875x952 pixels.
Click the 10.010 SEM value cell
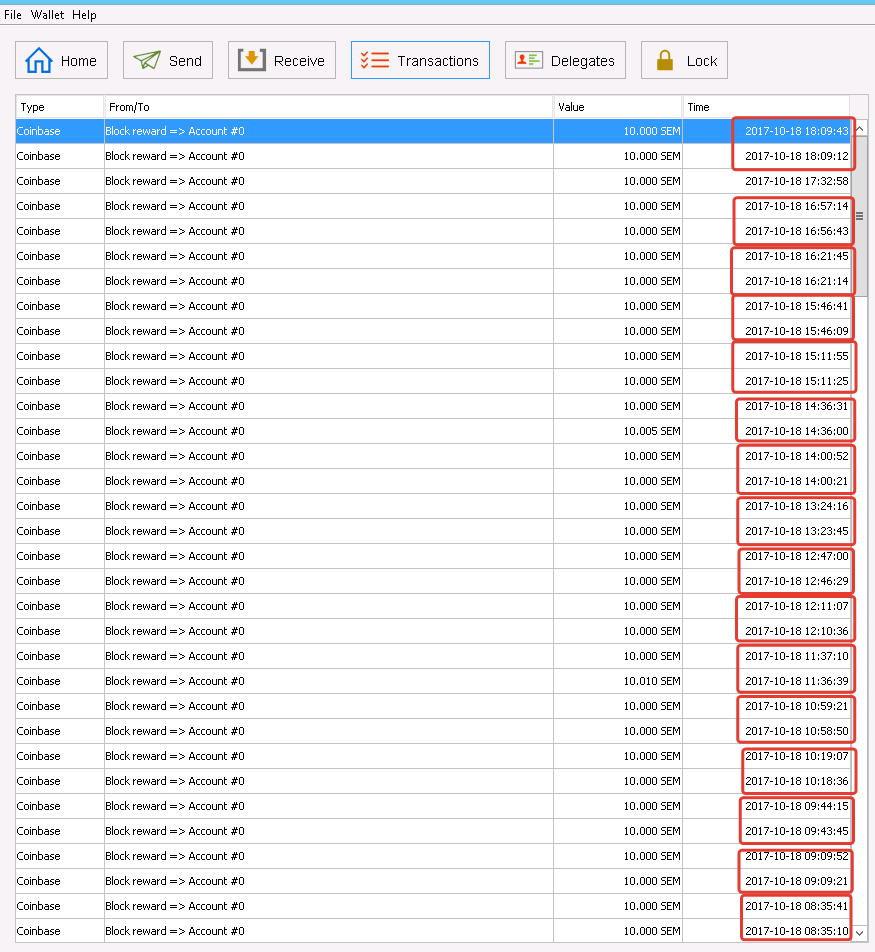pyautogui.click(x=618, y=681)
